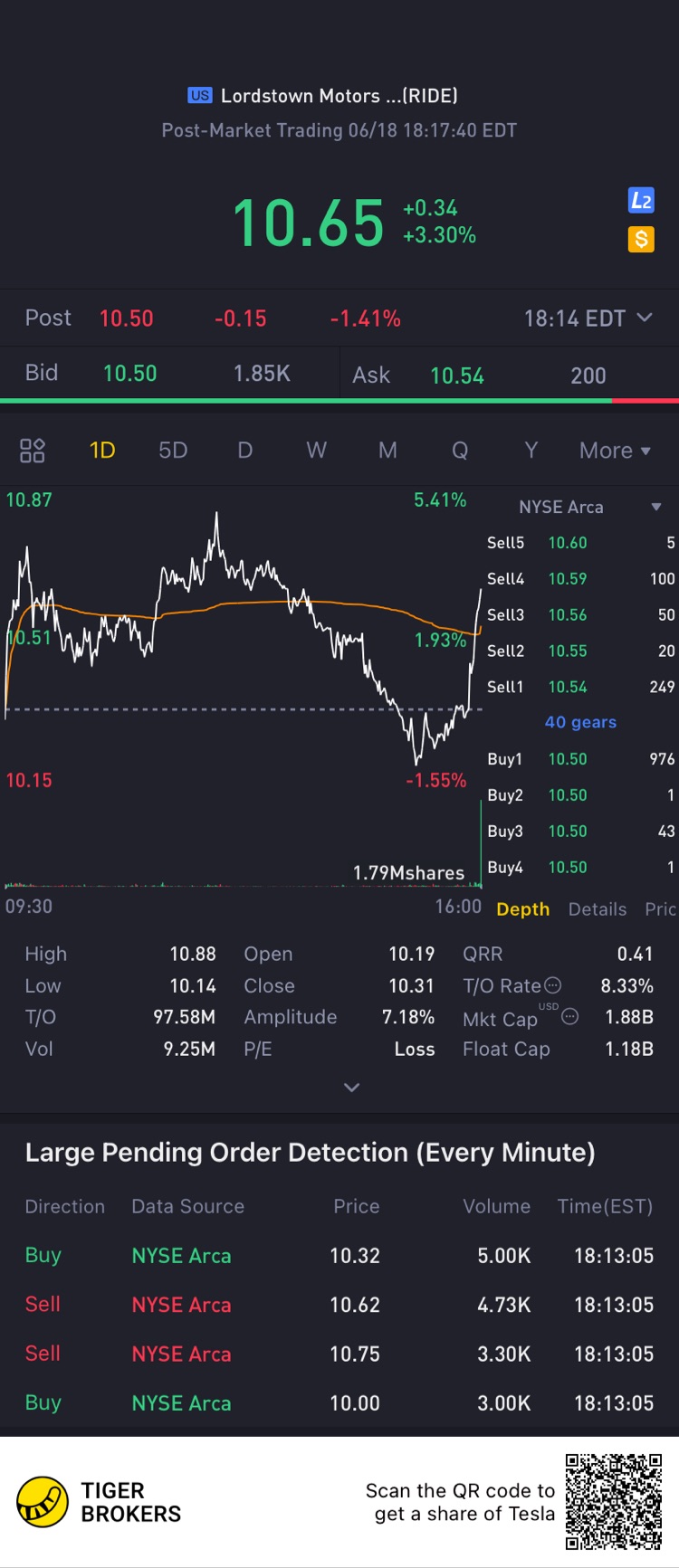
Task: Tap the Float Cap 1.18B value
Action: [x=629, y=1049]
